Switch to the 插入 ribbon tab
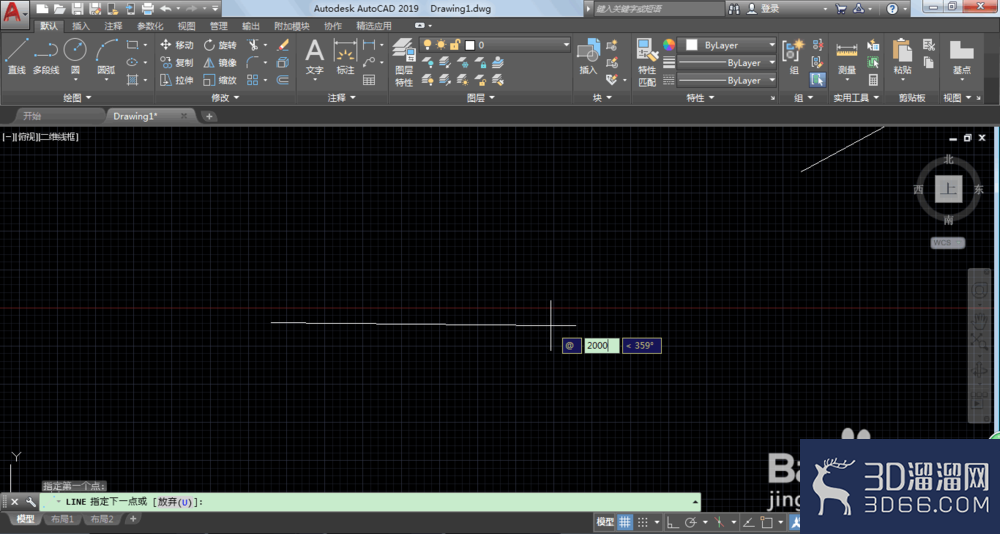 (81, 26)
